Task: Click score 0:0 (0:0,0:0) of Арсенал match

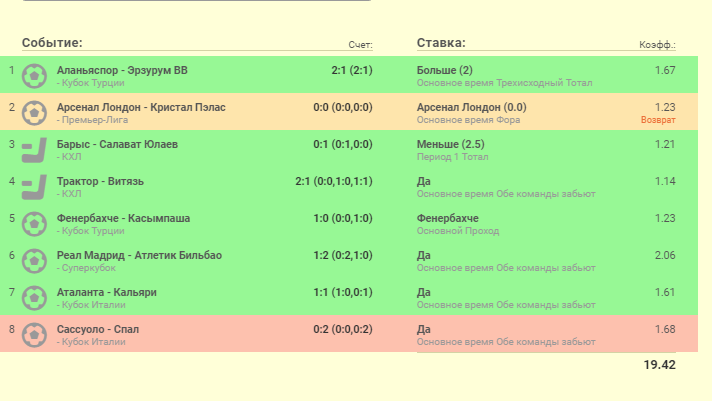Action: tap(343, 108)
